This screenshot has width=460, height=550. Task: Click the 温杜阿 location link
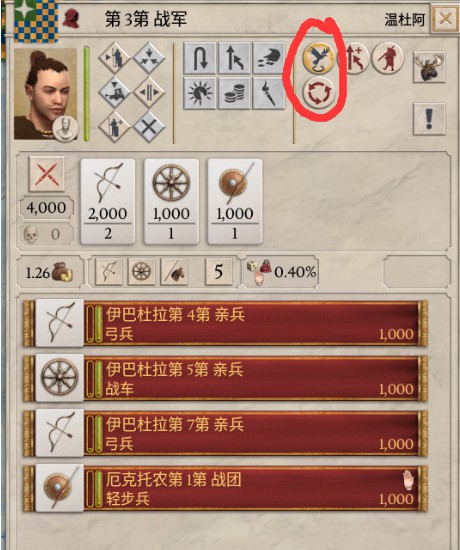(405, 19)
